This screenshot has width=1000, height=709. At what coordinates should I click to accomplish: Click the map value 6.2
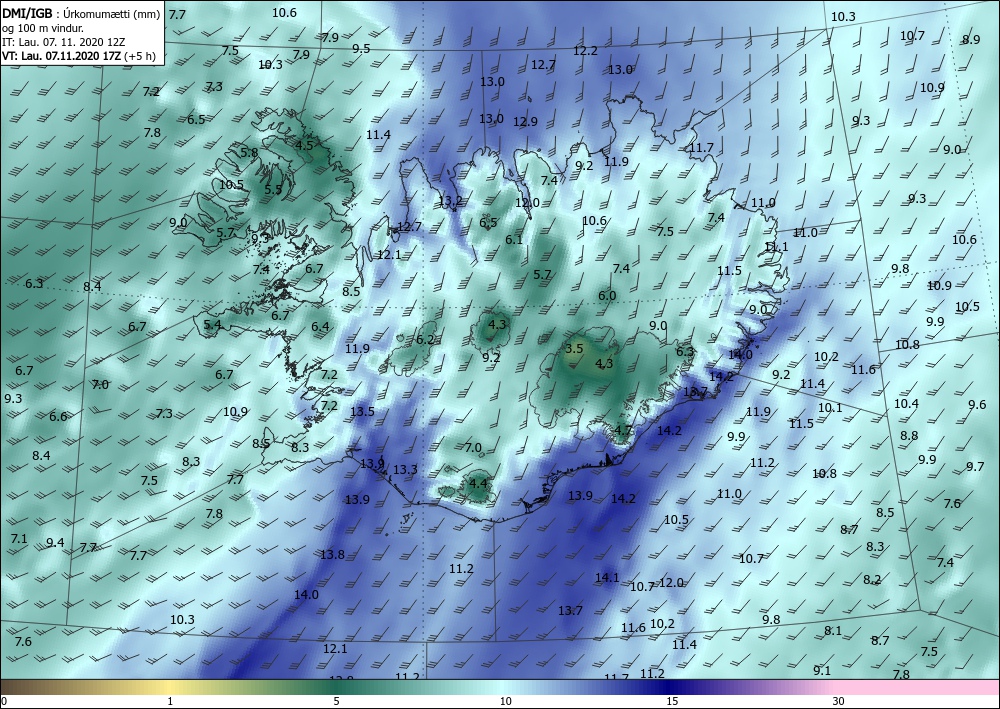click(x=425, y=340)
